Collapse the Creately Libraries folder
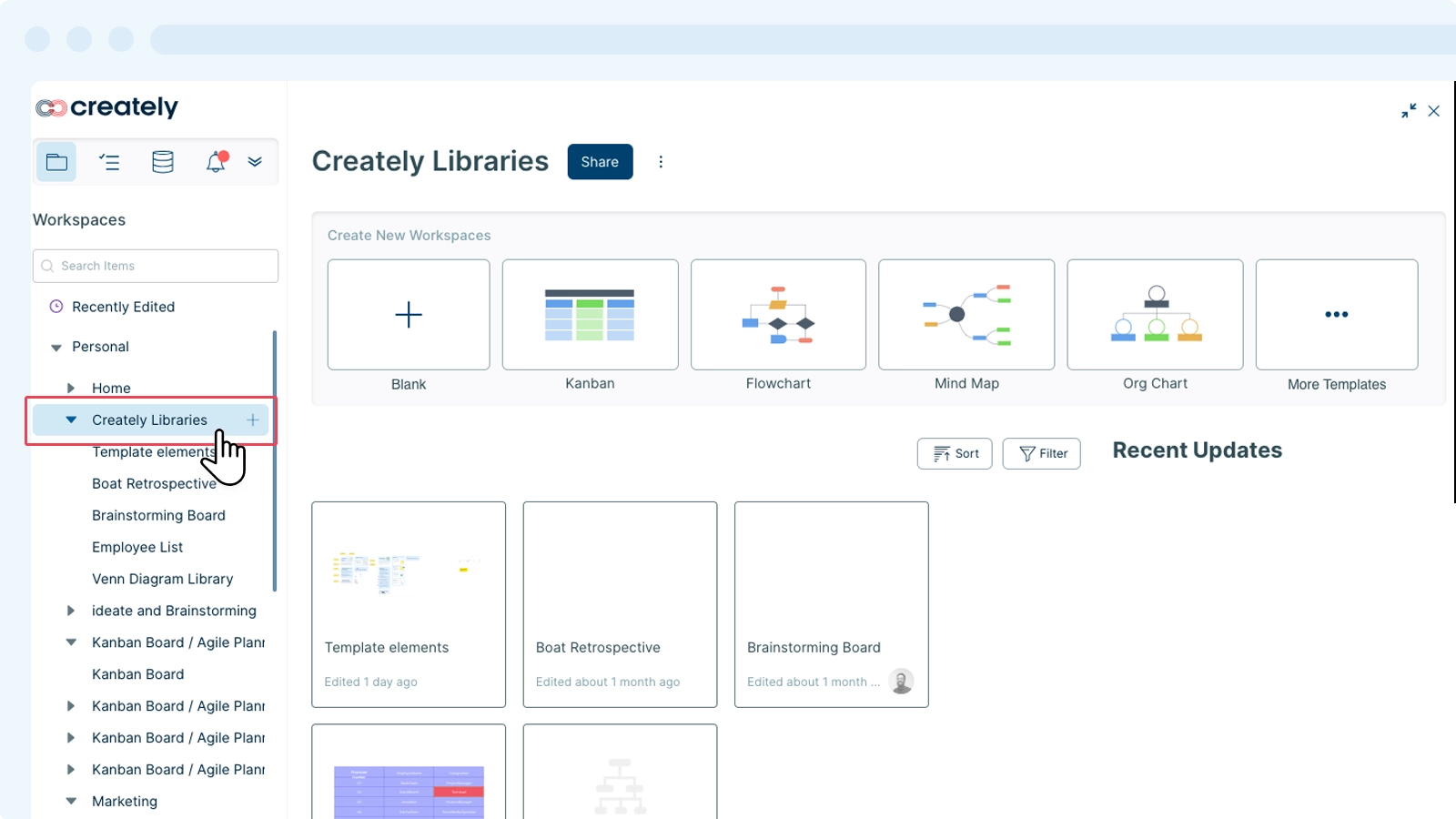1456x819 pixels. (71, 420)
